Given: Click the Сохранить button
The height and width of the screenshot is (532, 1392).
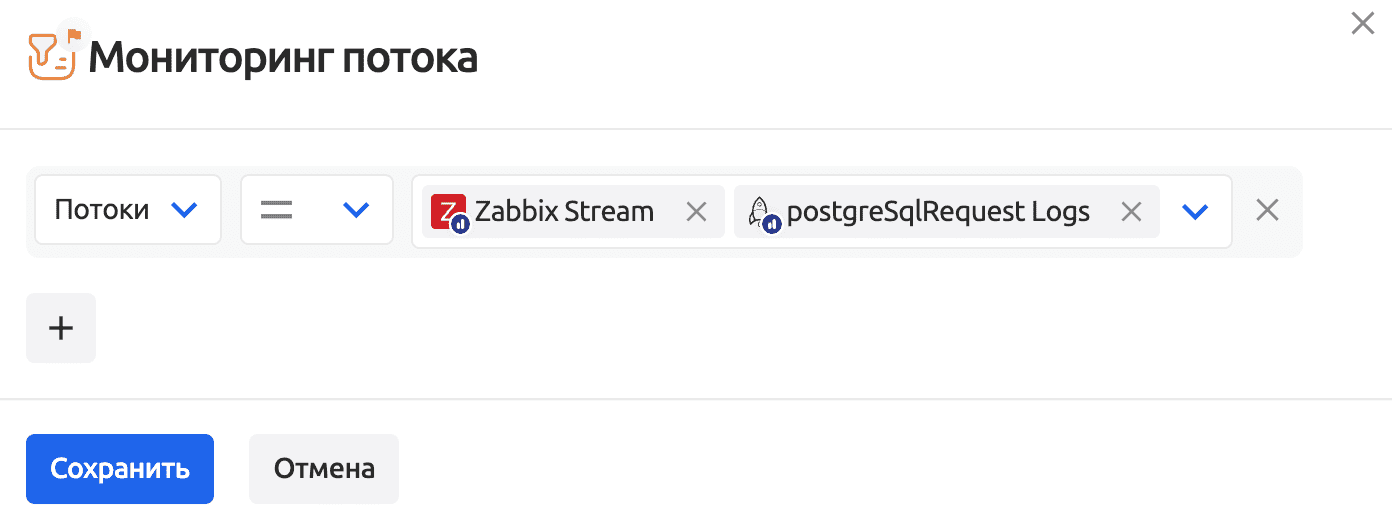Looking at the screenshot, I should click(120, 468).
